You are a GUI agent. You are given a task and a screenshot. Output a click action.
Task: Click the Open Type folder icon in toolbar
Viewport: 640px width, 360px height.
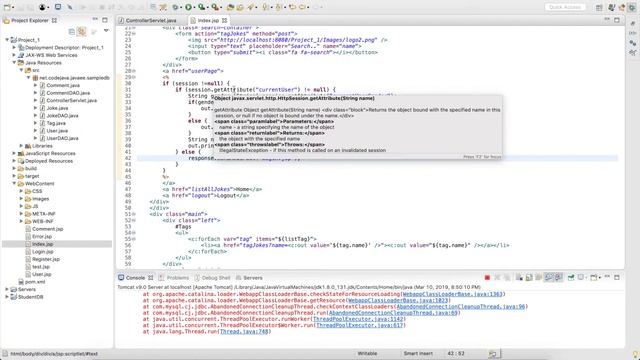pos(230,7)
